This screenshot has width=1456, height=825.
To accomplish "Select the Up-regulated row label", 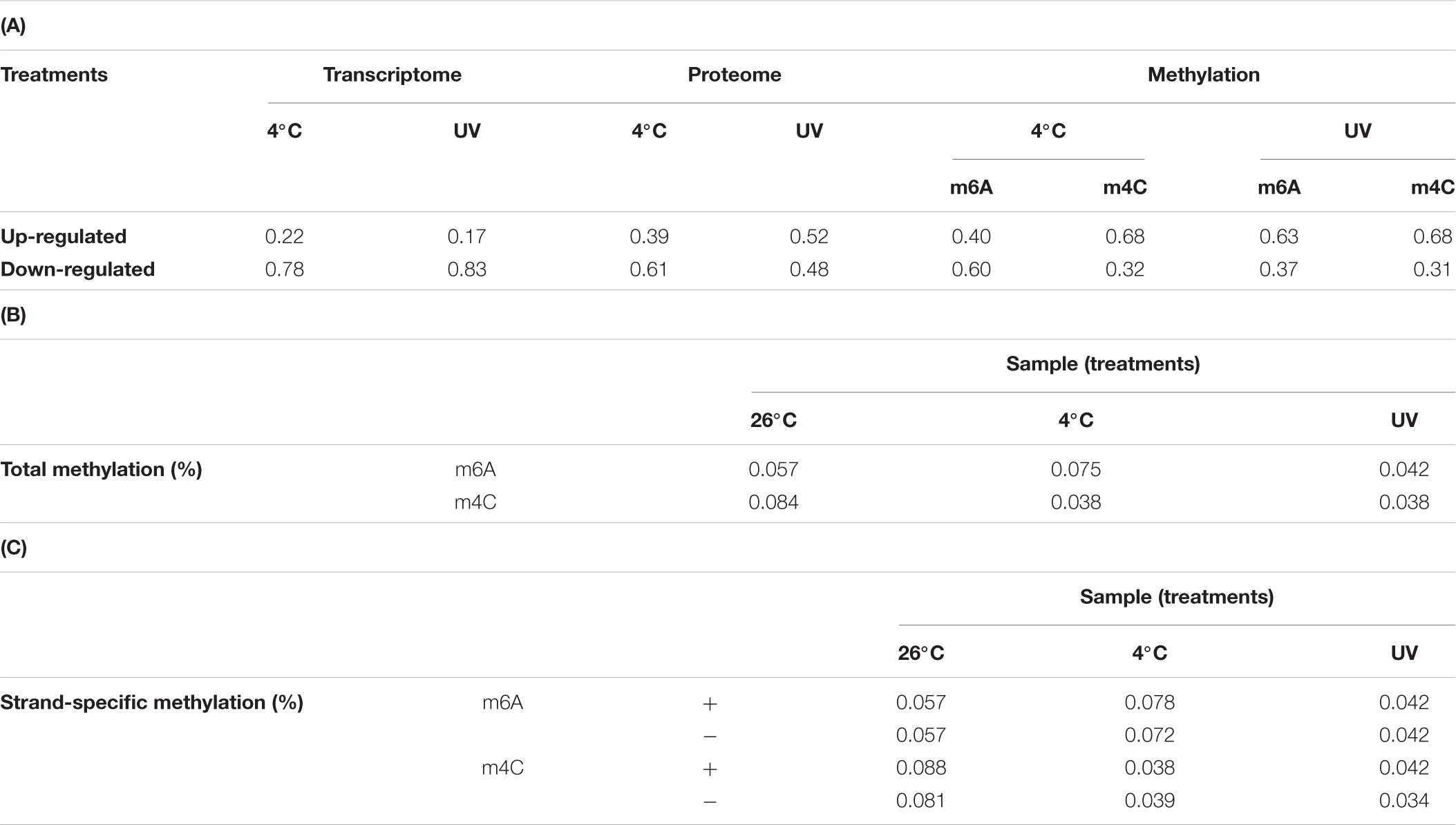I will (x=64, y=236).
